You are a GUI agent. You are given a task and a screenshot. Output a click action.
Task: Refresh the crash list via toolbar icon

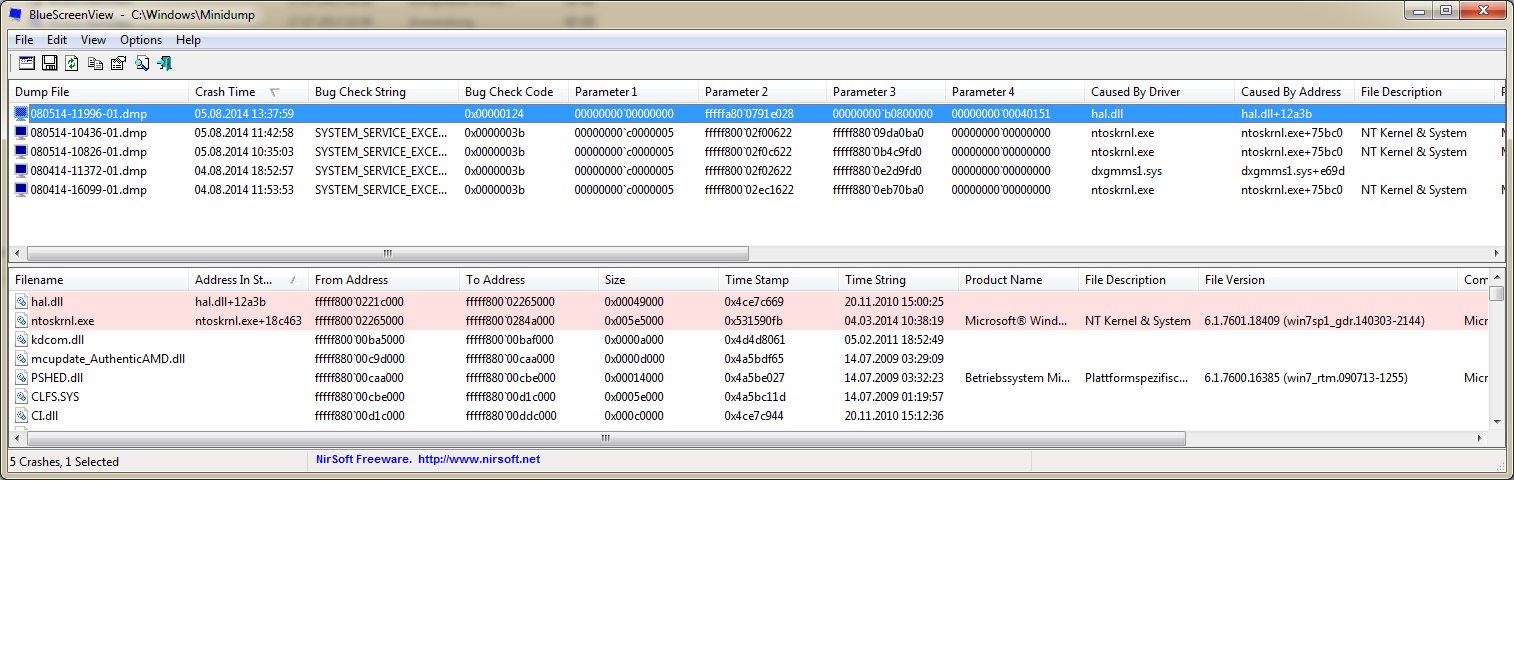point(72,63)
